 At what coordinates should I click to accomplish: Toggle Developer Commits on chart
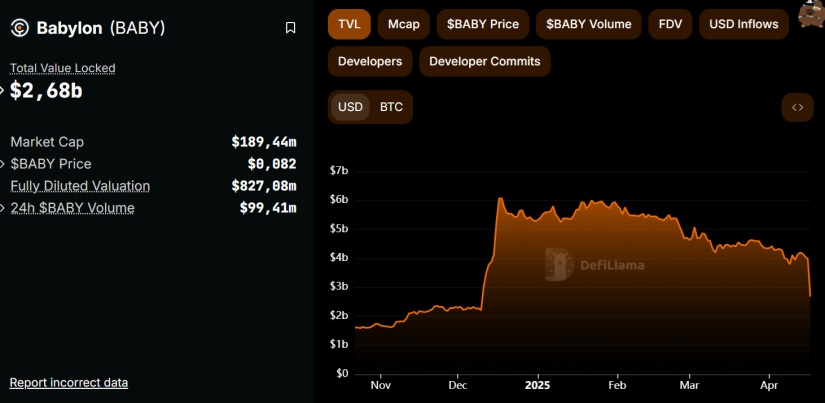[485, 61]
